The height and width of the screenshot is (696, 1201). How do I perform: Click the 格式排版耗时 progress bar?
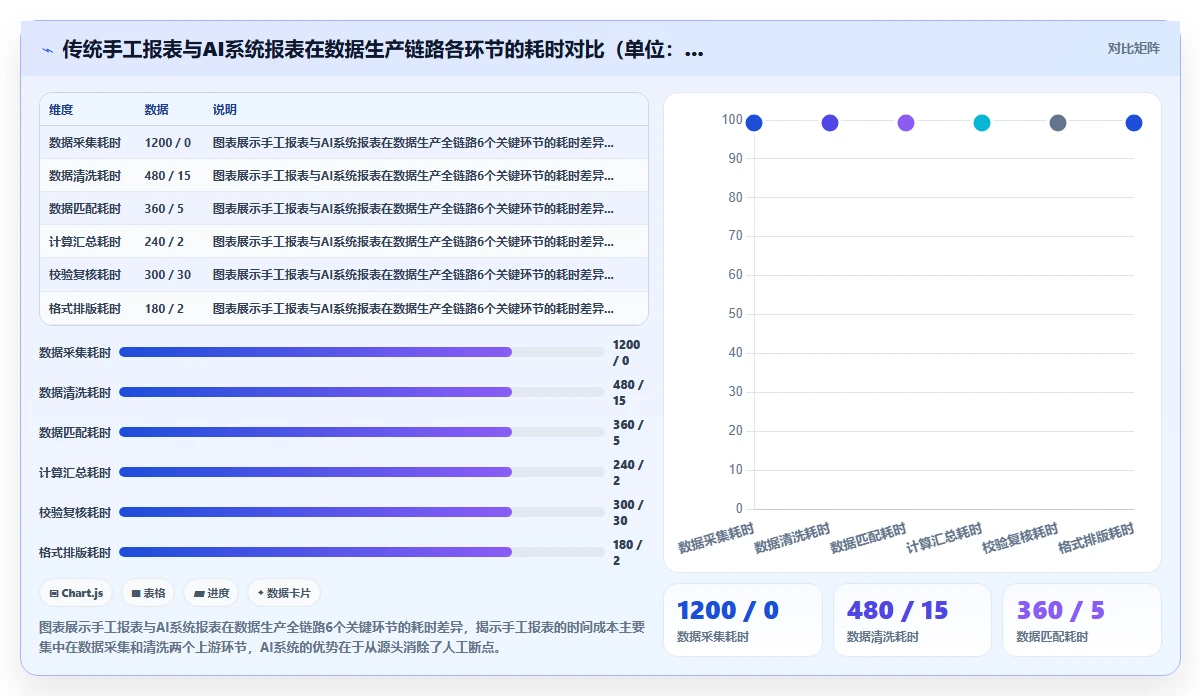click(x=362, y=552)
